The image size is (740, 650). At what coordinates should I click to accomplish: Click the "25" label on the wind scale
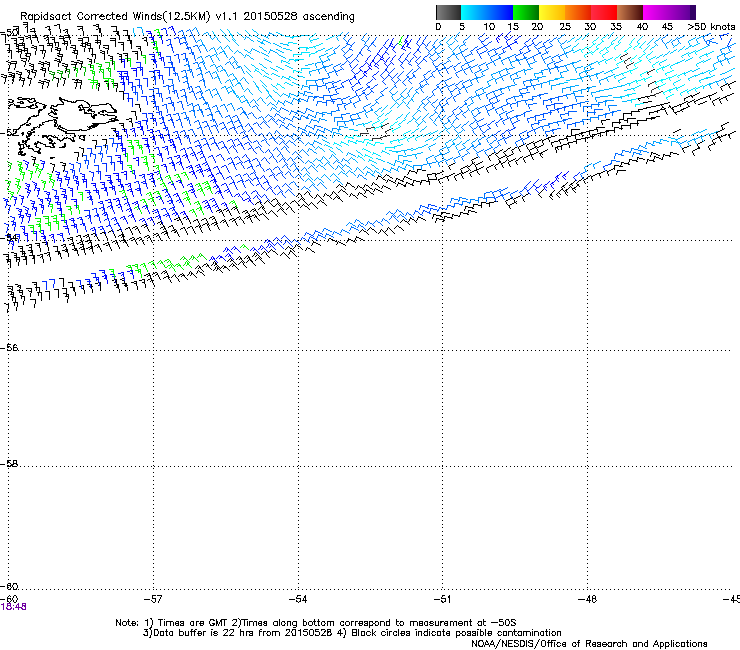pos(565,27)
